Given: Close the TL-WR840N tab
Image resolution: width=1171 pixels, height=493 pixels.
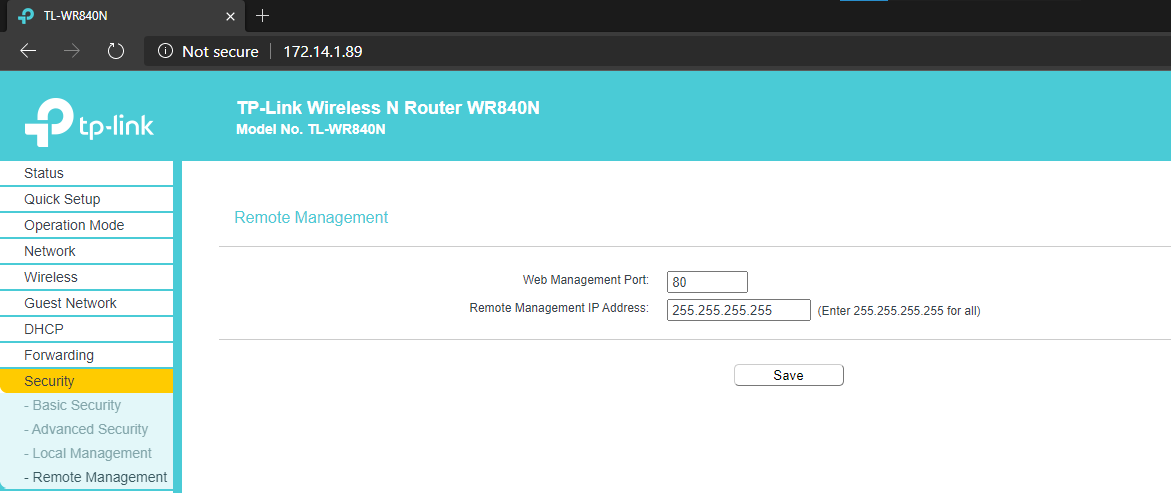Looking at the screenshot, I should (232, 16).
